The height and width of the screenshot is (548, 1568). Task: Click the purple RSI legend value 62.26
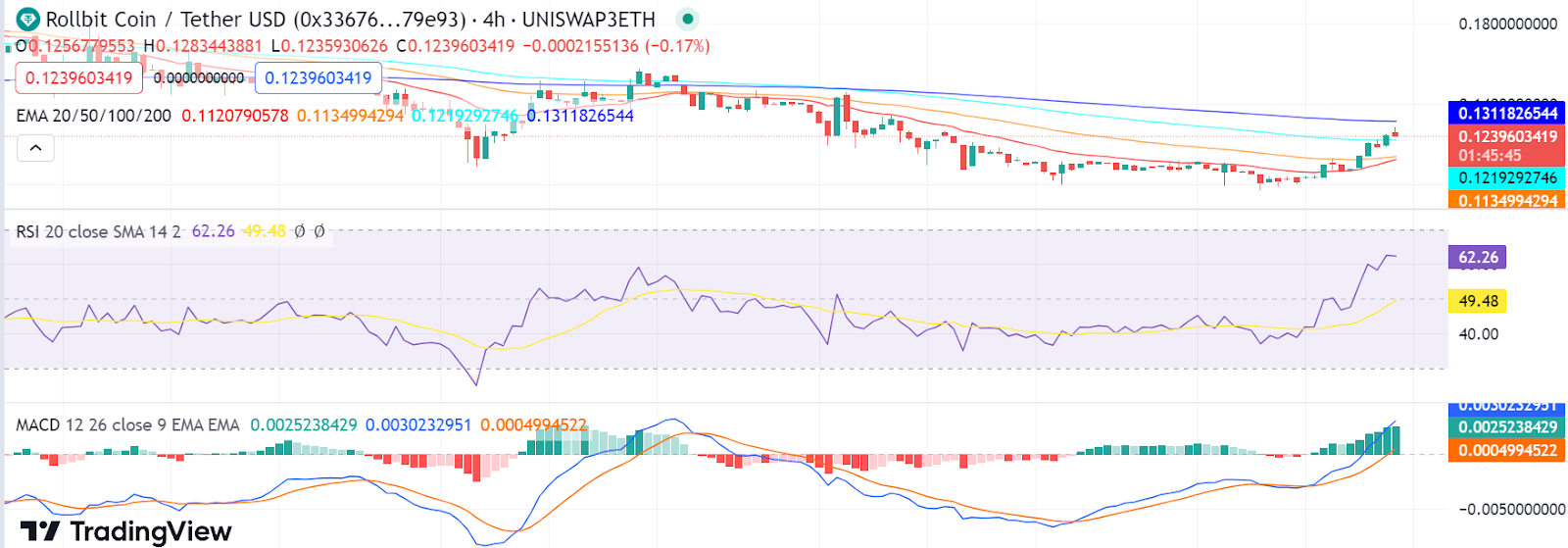[213, 231]
